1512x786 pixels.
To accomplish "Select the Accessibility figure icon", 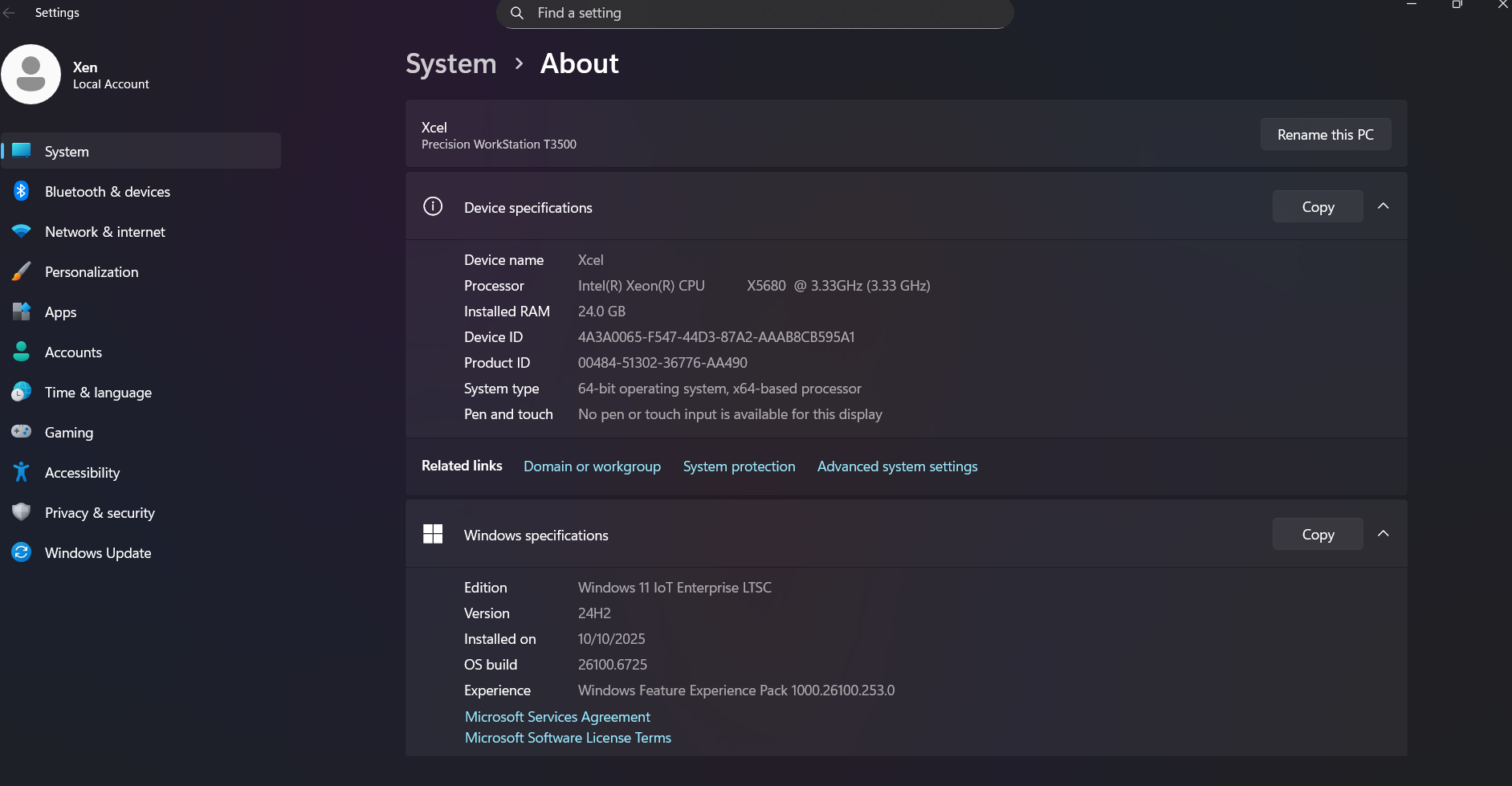I will coord(22,472).
